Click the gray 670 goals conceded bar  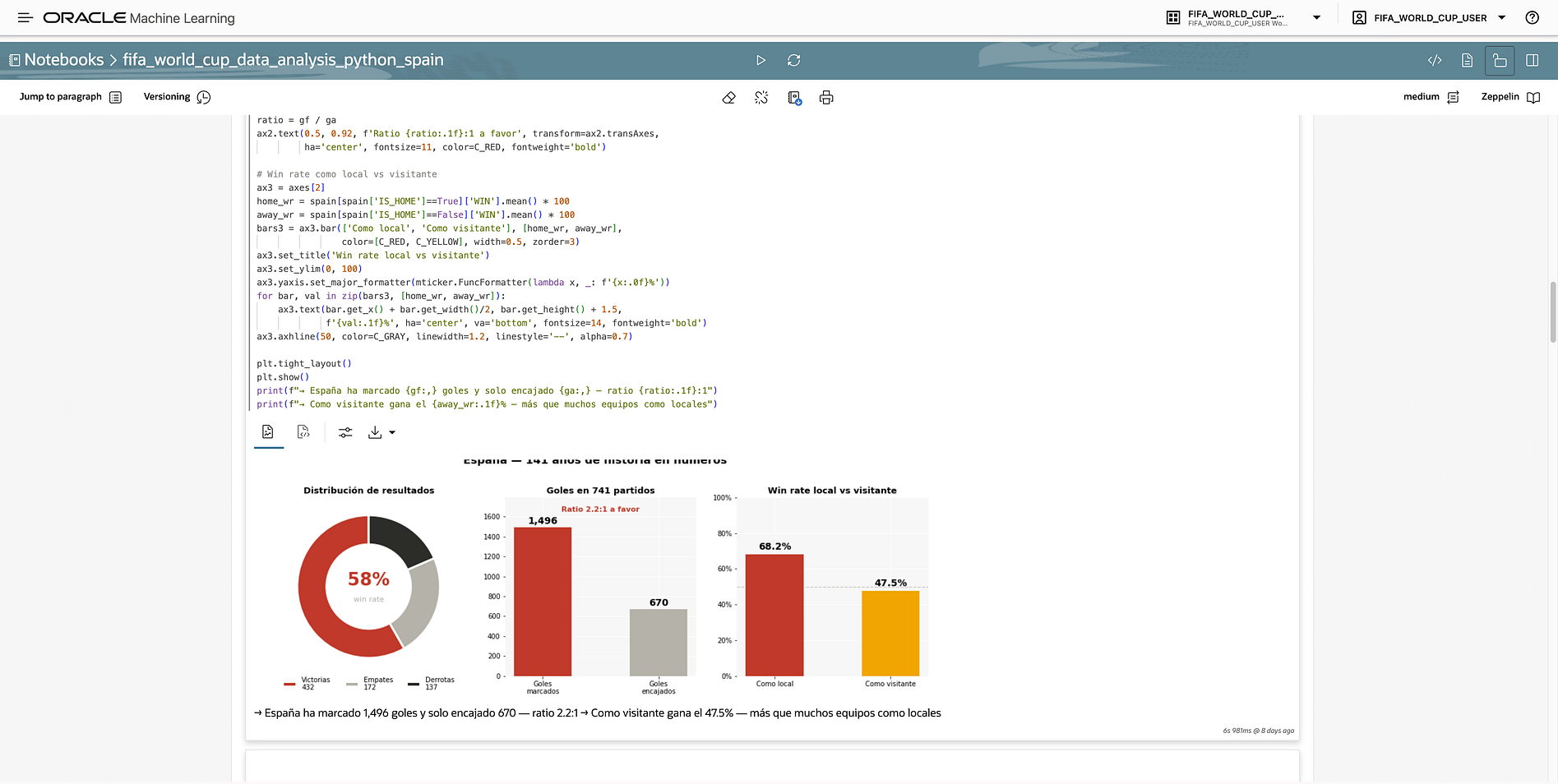tap(659, 643)
